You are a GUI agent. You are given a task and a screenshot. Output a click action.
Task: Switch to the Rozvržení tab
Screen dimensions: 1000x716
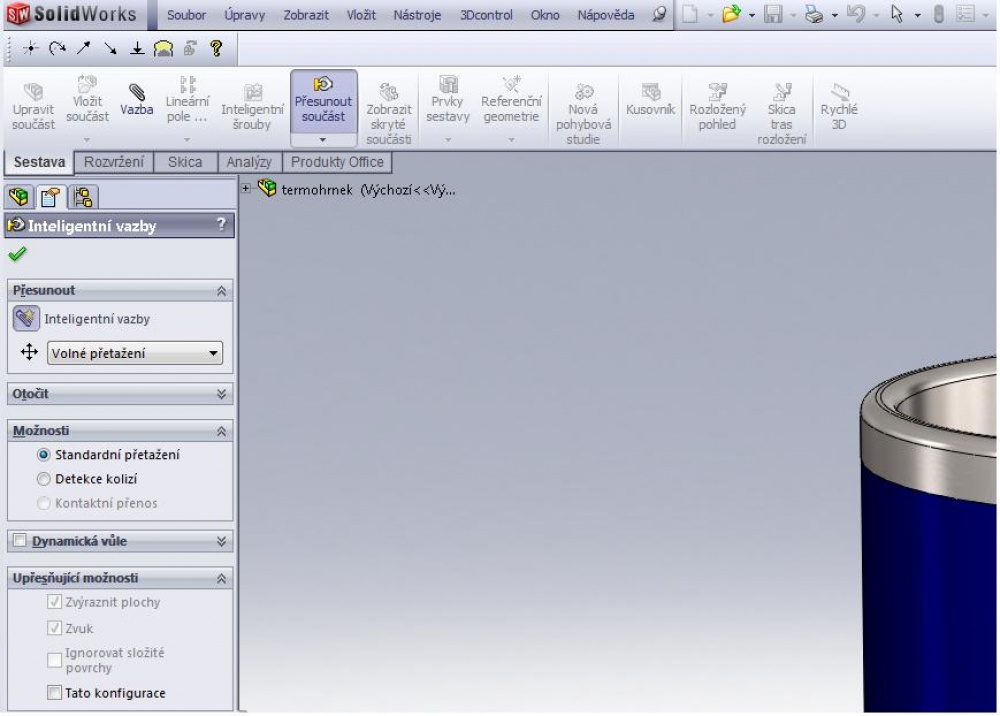tap(114, 162)
